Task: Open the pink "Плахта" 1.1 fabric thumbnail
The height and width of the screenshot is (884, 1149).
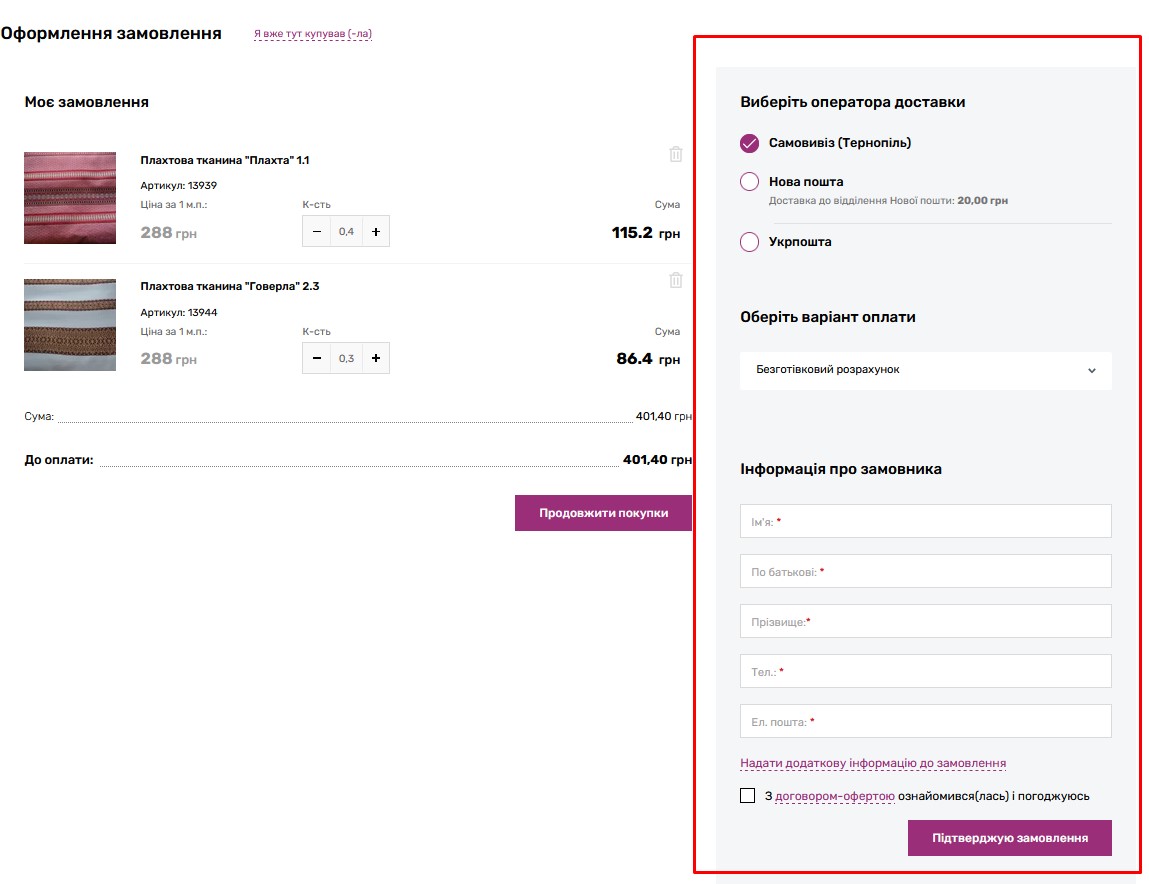Action: (x=70, y=198)
